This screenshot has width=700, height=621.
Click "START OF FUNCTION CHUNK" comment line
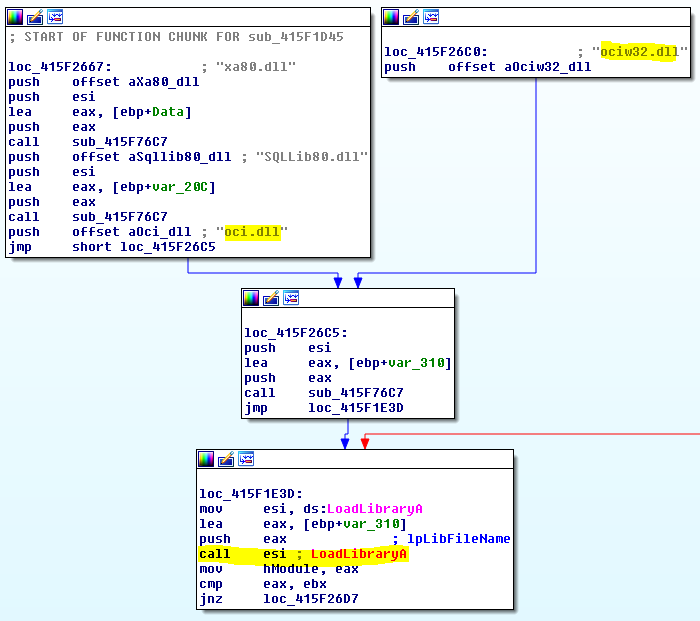(x=176, y=37)
